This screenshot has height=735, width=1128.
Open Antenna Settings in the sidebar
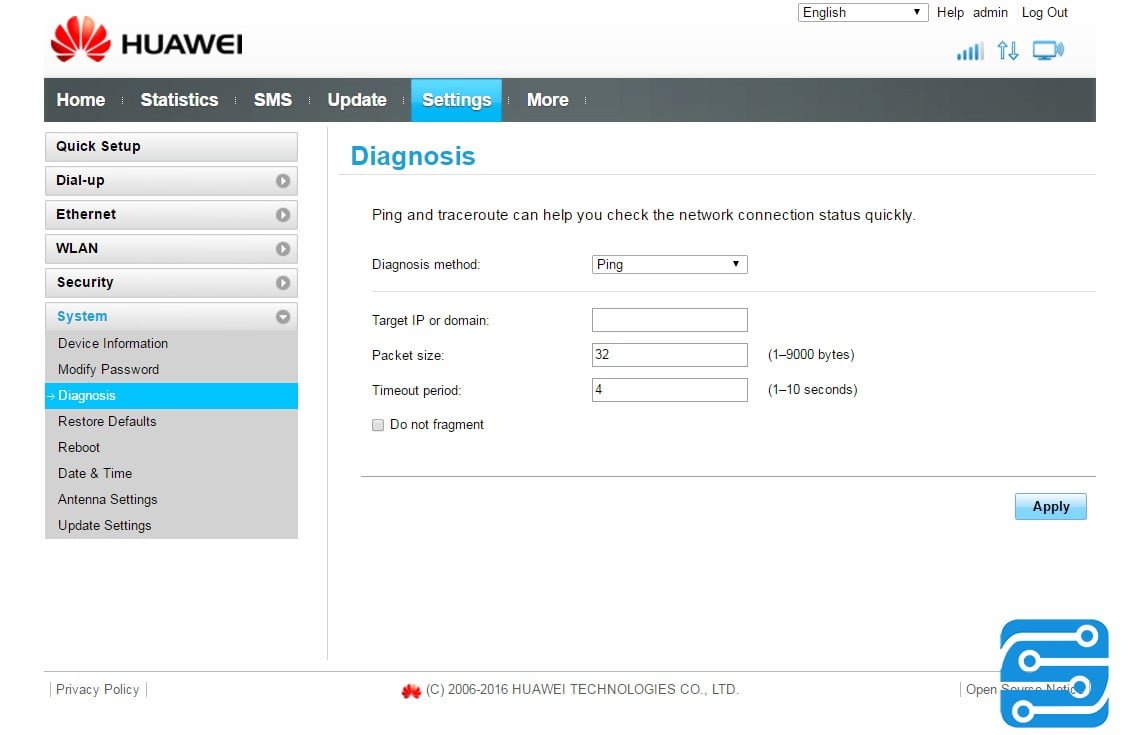[x=108, y=500]
